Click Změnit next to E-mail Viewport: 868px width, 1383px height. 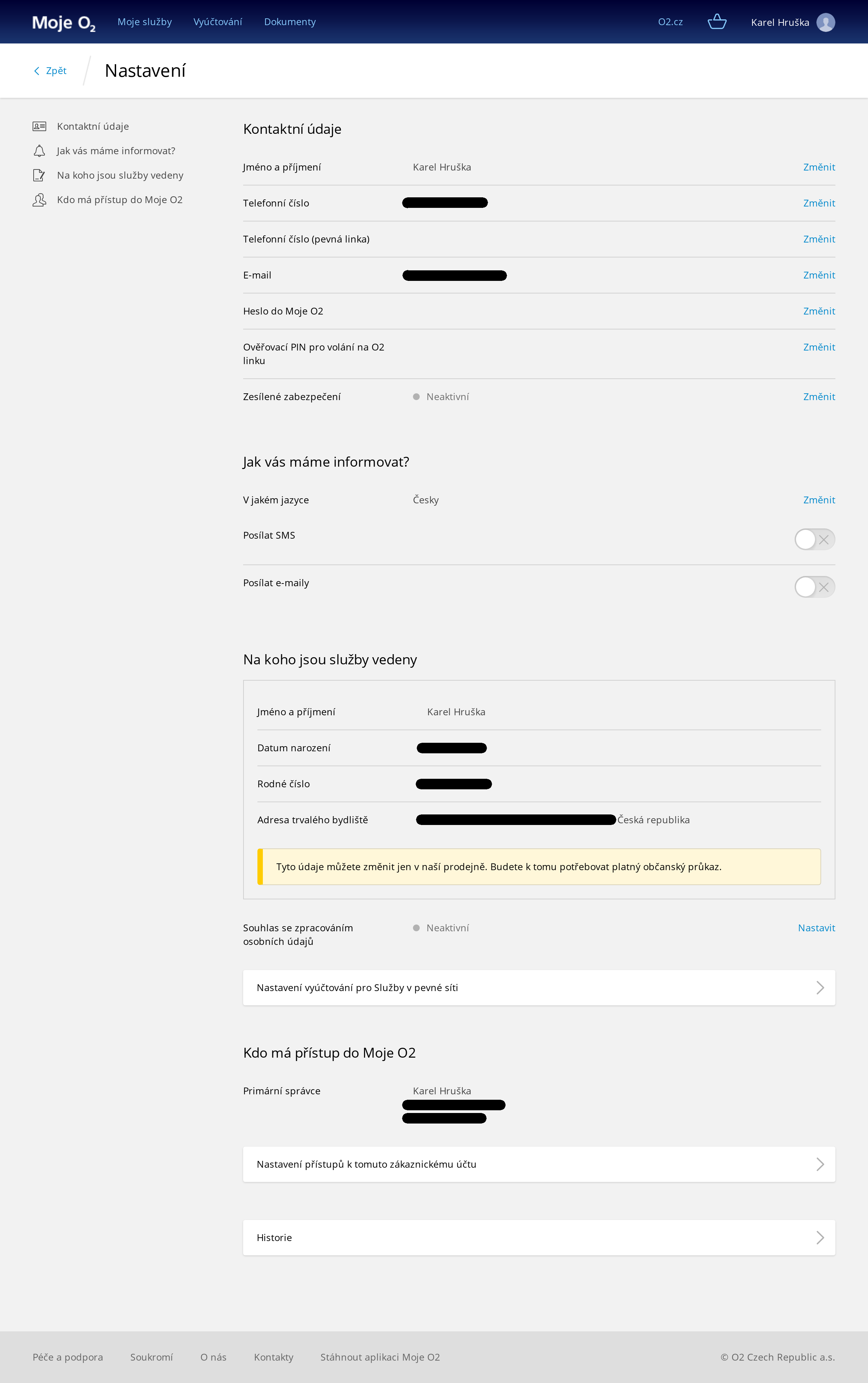(x=819, y=275)
